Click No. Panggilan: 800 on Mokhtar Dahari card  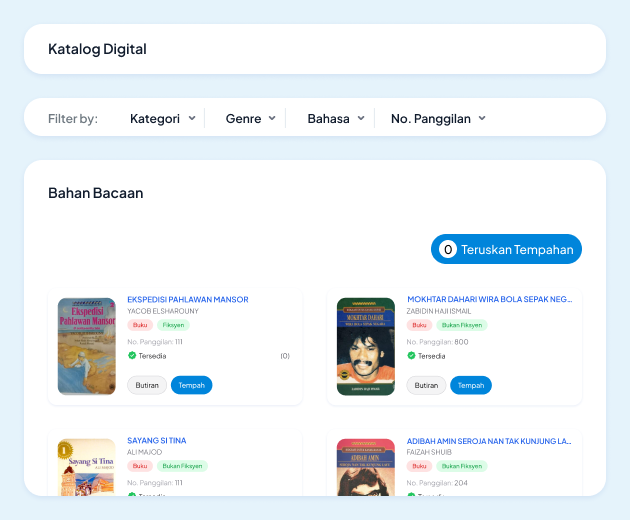pyautogui.click(x=437, y=342)
